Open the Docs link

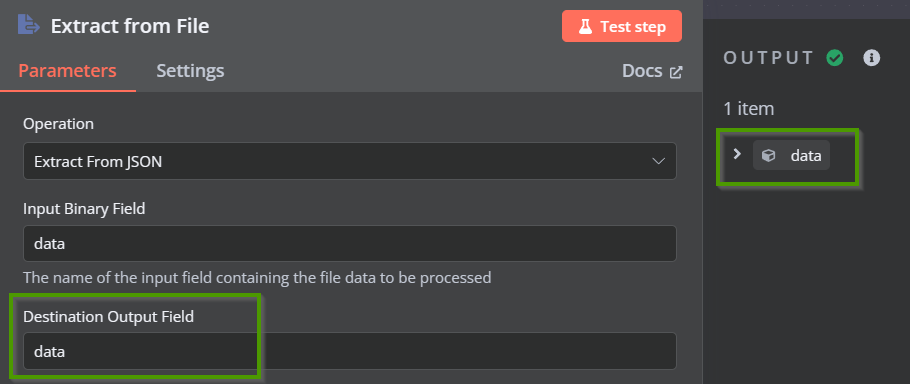(652, 71)
